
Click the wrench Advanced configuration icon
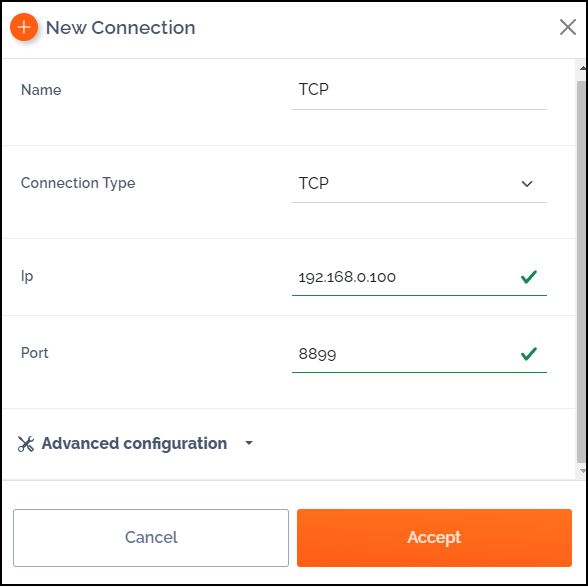pyautogui.click(x=26, y=444)
